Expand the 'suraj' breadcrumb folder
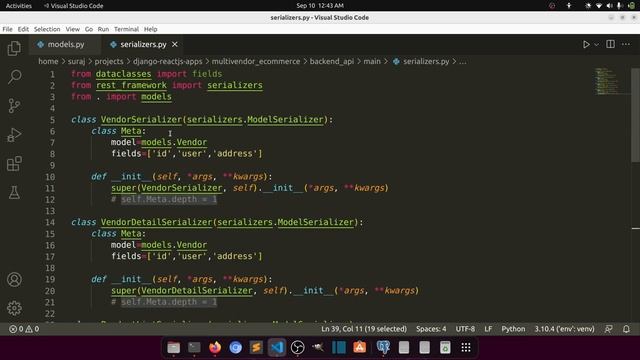Image resolution: width=640 pixels, height=360 pixels. pyautogui.click(x=76, y=62)
